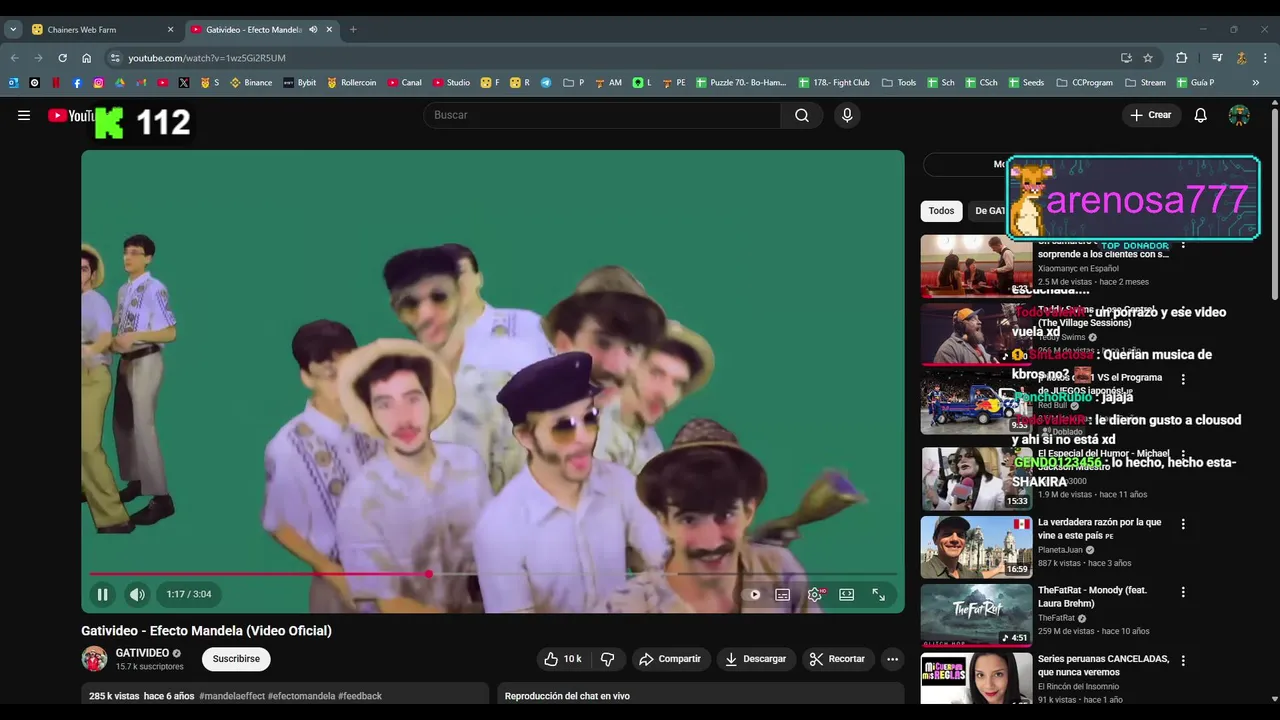The image size is (1280, 720).
Task: Click Recortar to clip the video
Action: click(838, 659)
